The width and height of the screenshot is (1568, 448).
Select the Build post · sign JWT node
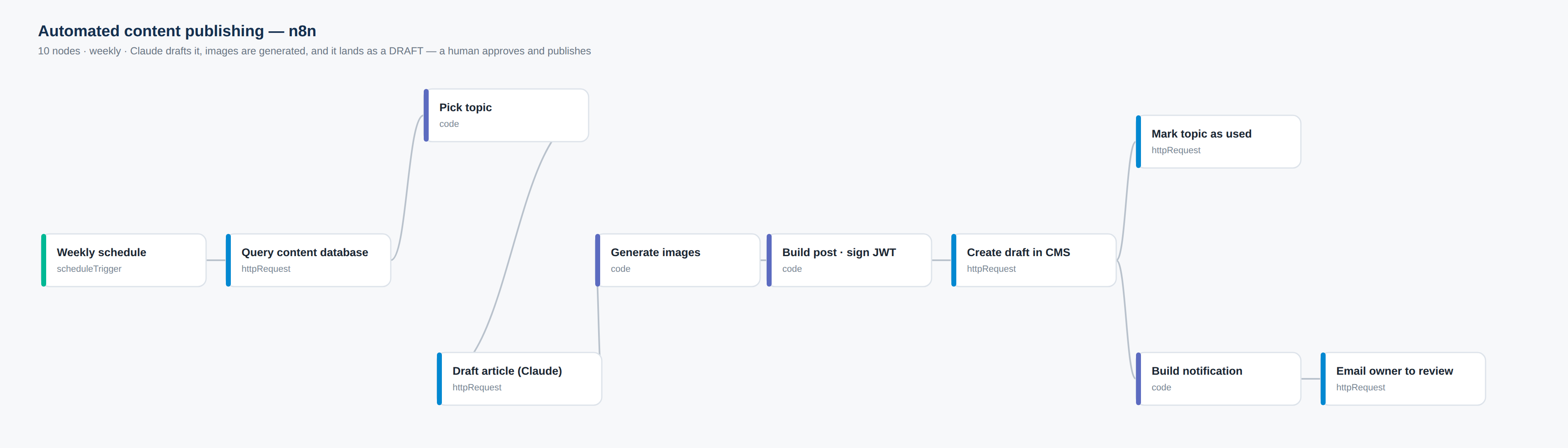coord(849,260)
